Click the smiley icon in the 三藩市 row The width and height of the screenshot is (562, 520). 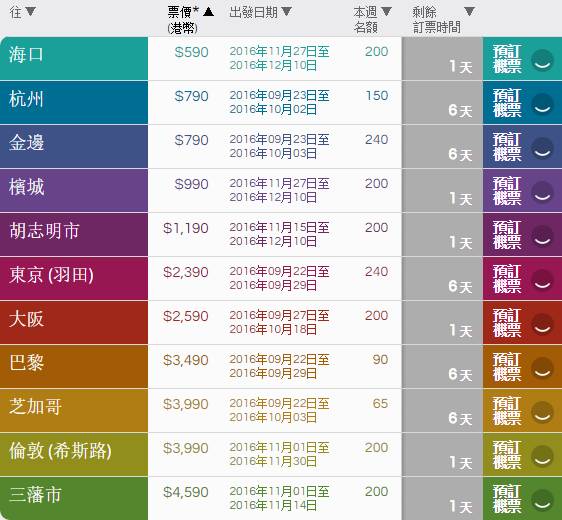(x=542, y=501)
